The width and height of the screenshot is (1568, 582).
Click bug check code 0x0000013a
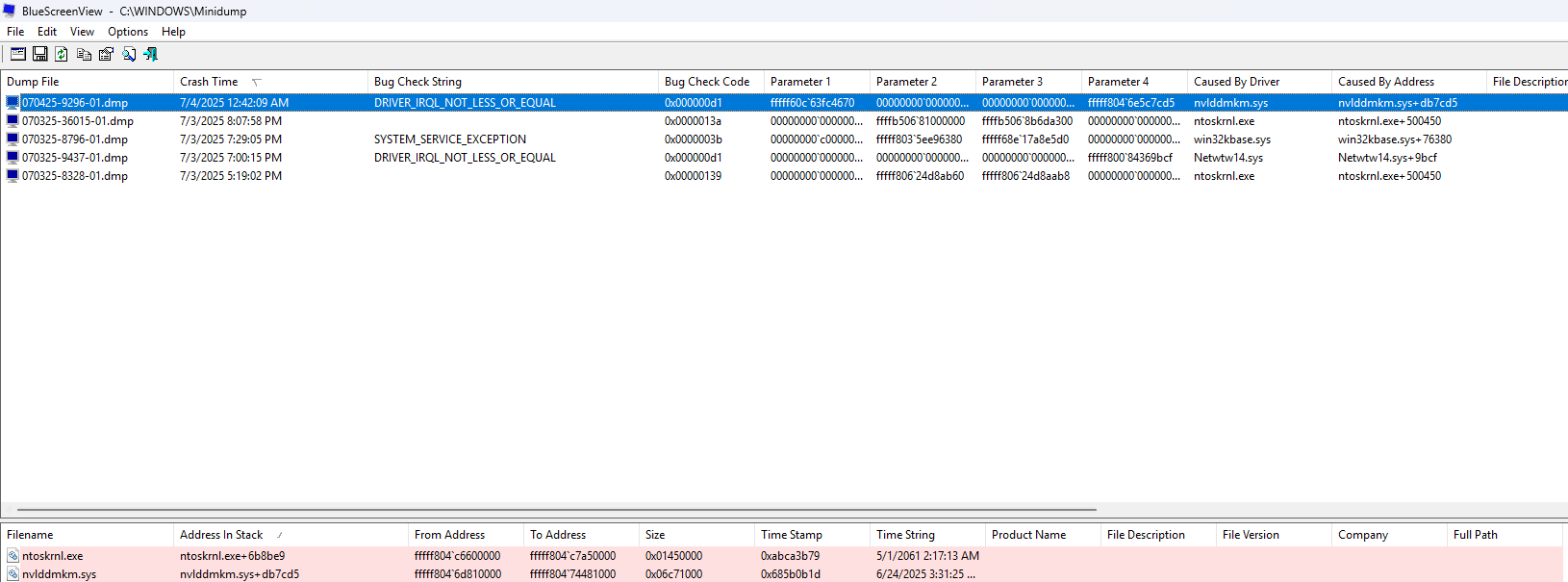coord(693,121)
